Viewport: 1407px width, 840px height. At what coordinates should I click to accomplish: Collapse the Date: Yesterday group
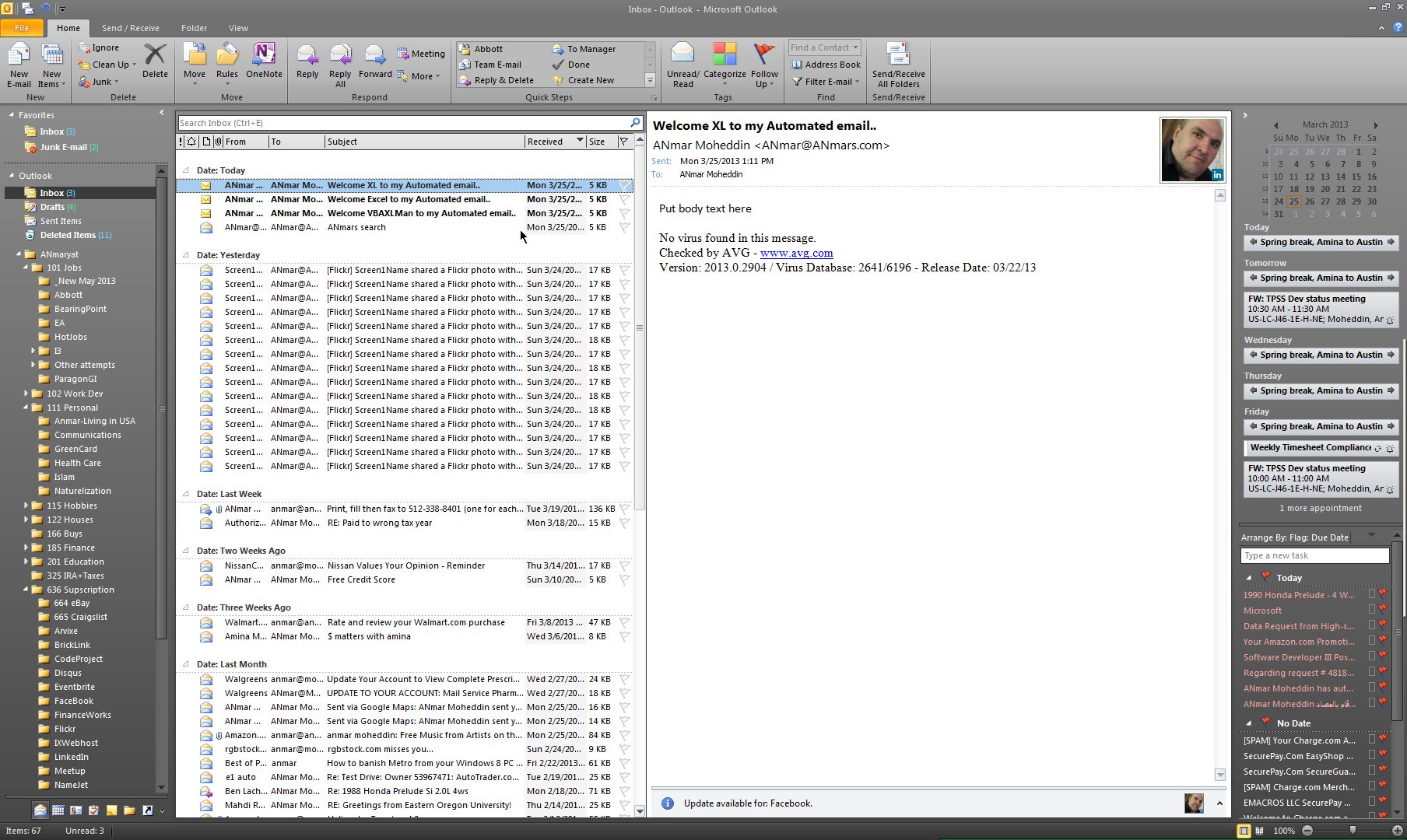click(185, 254)
